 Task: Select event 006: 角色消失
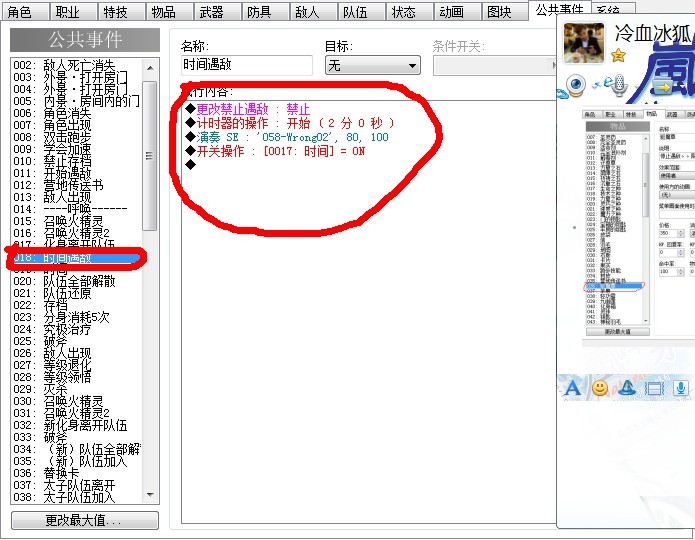pos(76,113)
